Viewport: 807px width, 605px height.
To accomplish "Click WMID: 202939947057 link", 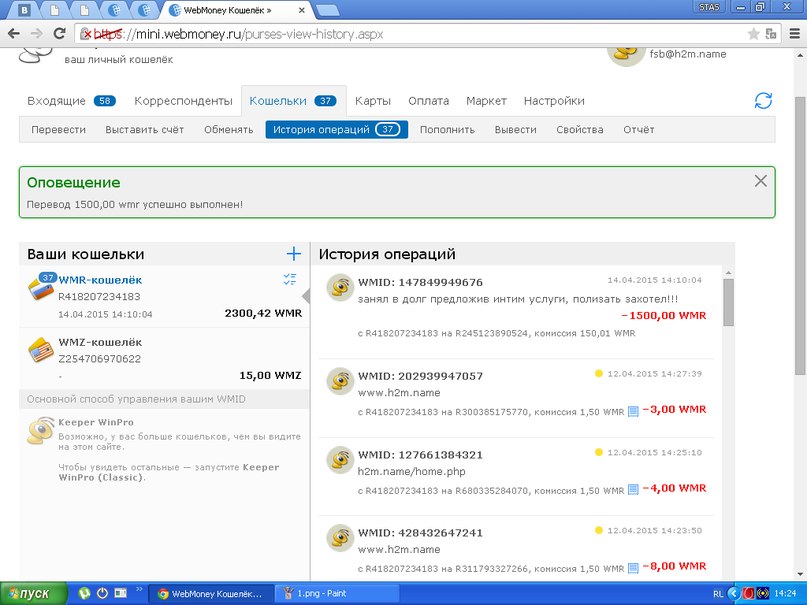I will point(420,376).
